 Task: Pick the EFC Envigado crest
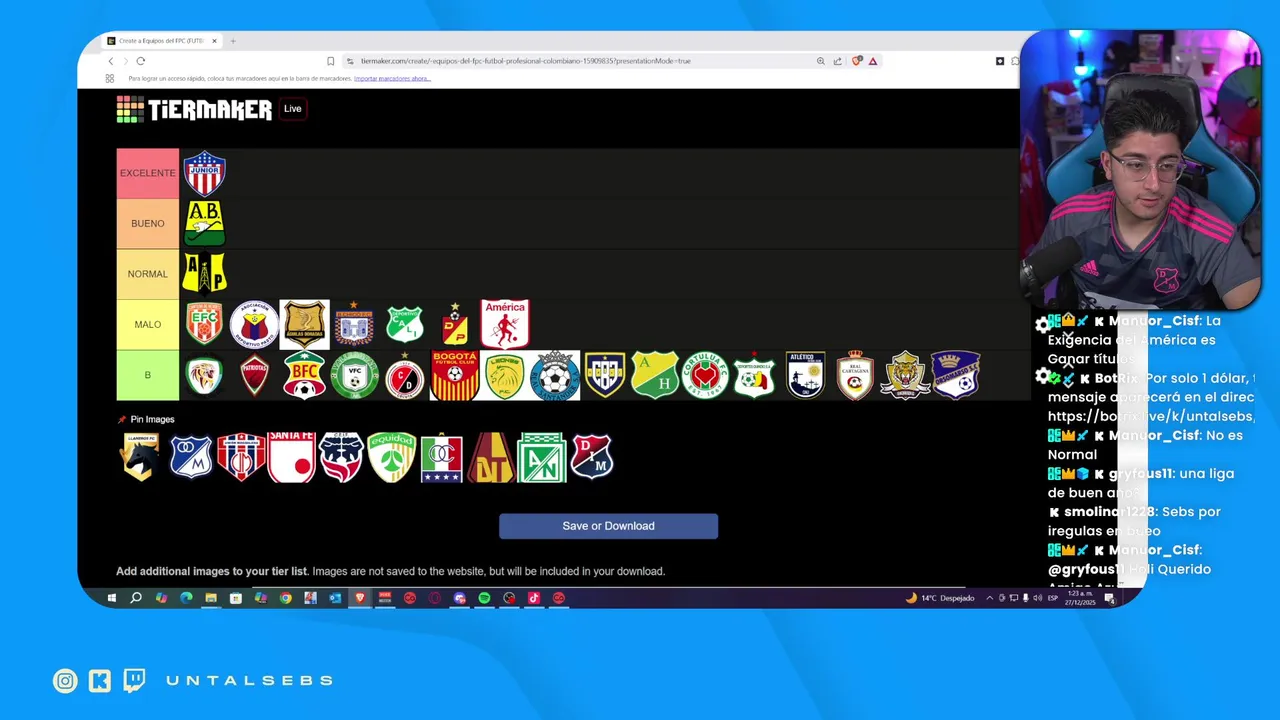[x=205, y=324]
